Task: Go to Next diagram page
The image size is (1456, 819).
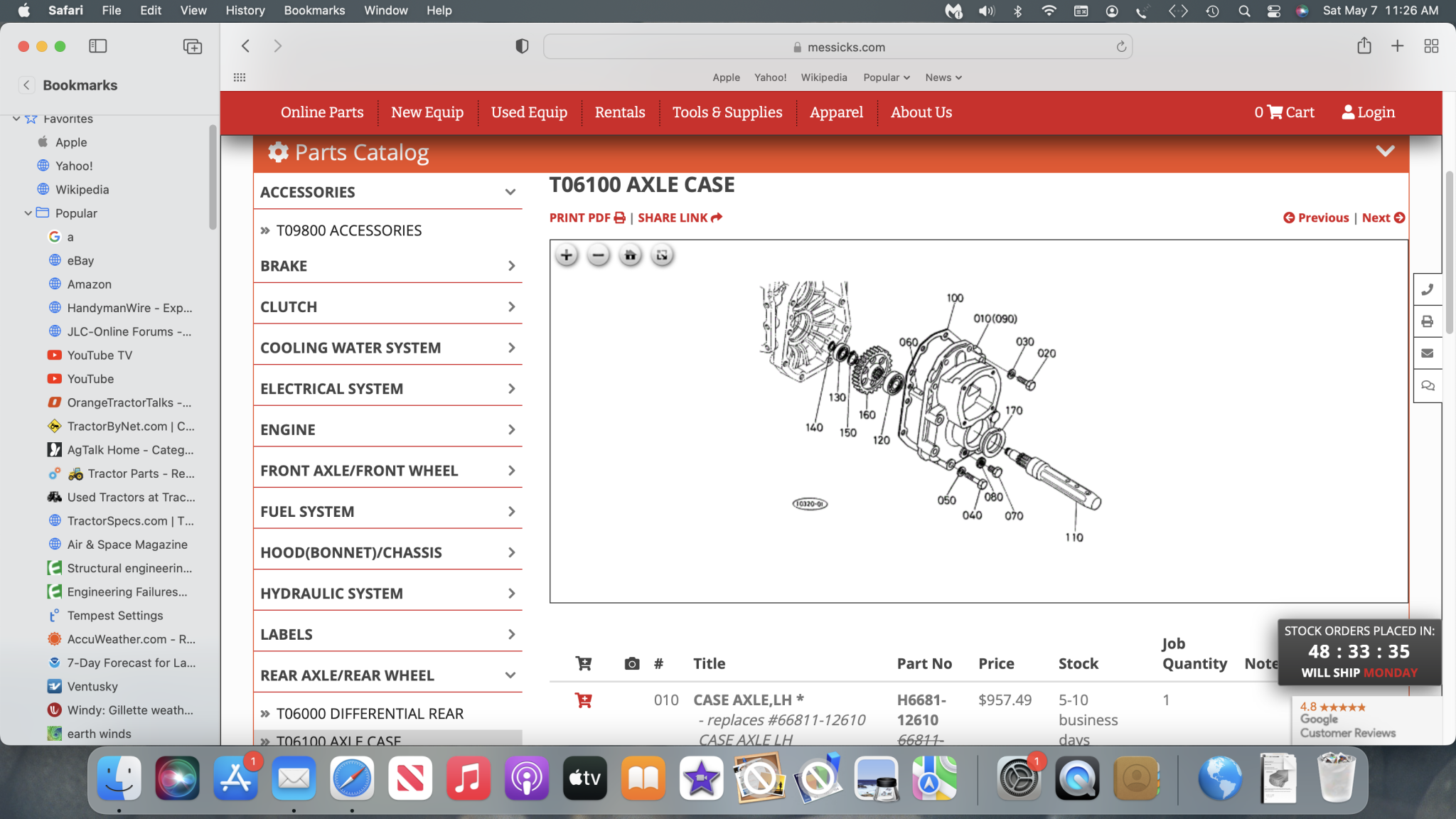Action: tap(1383, 218)
